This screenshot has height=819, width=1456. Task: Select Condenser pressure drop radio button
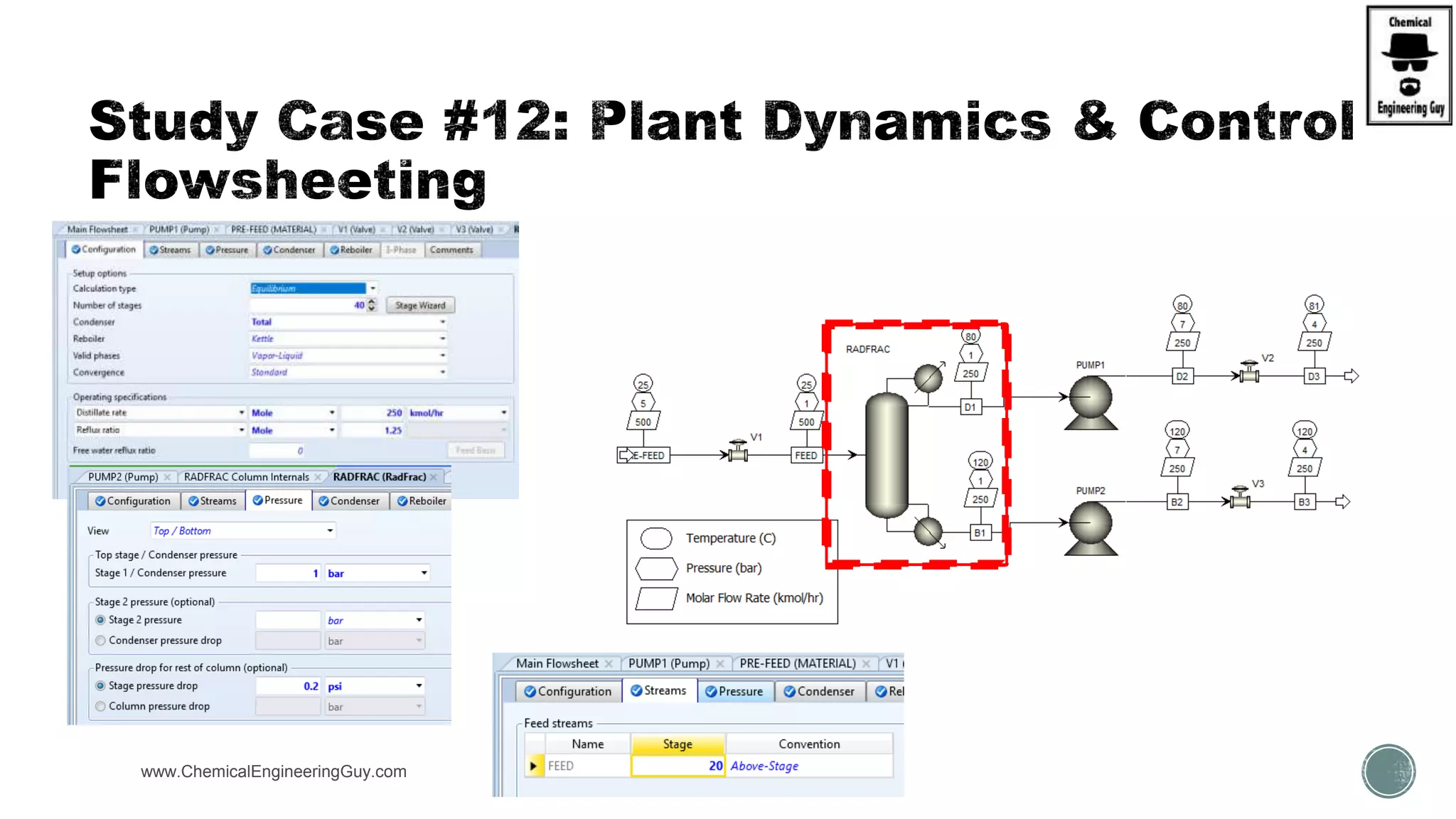pyautogui.click(x=100, y=641)
